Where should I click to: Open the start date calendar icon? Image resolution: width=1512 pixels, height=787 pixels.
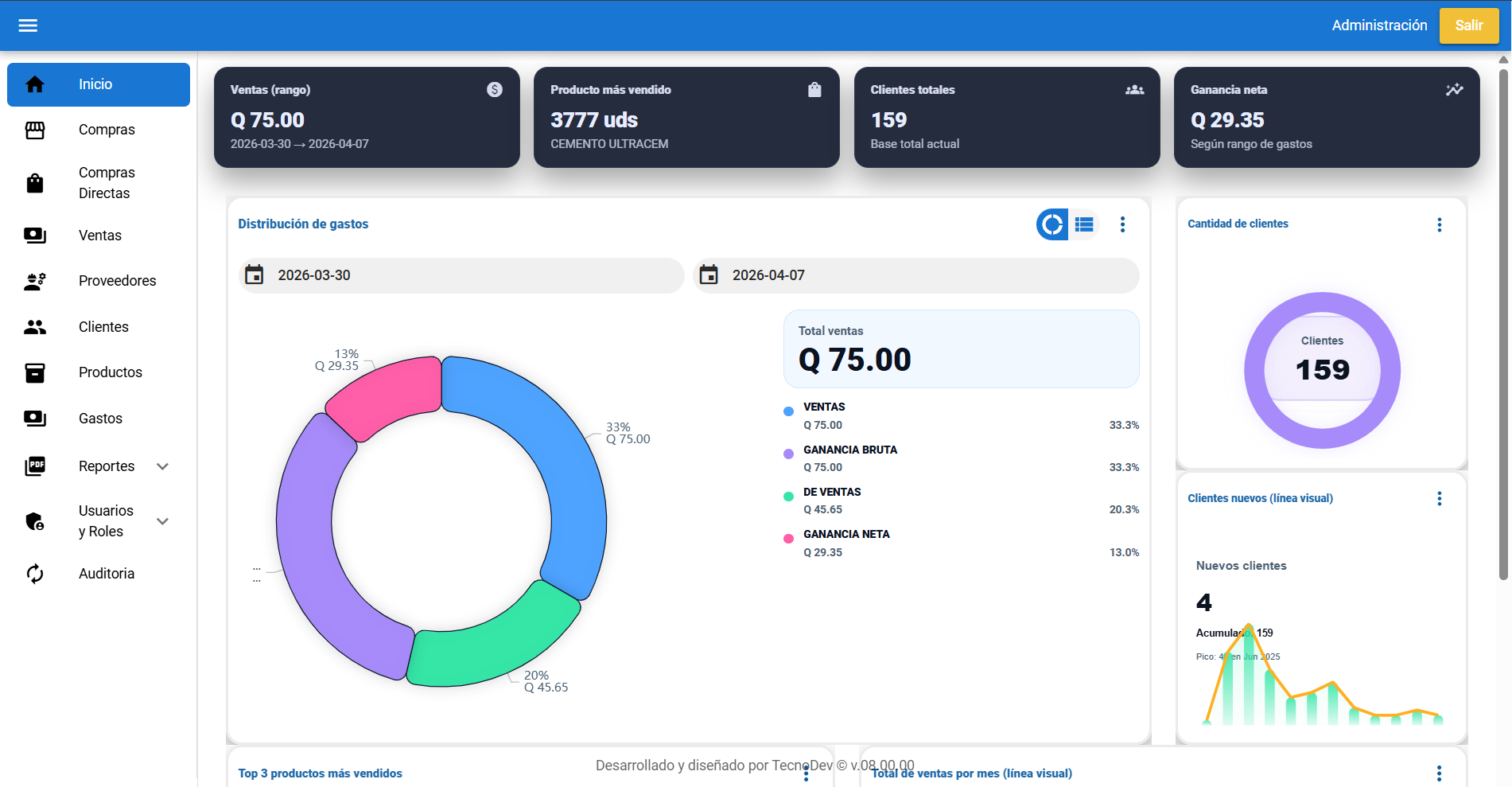point(255,275)
